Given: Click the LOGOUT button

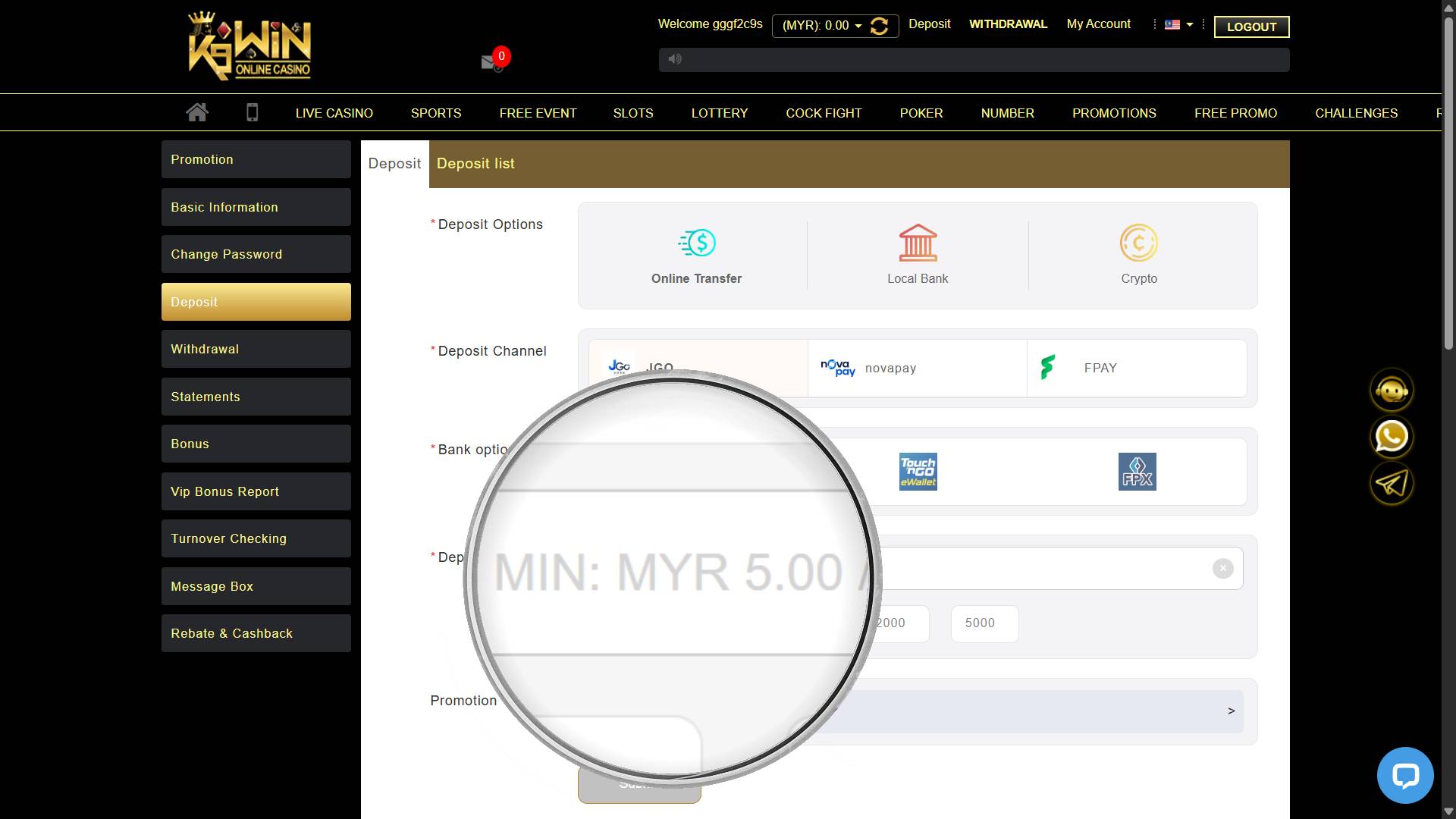Looking at the screenshot, I should 1251,27.
